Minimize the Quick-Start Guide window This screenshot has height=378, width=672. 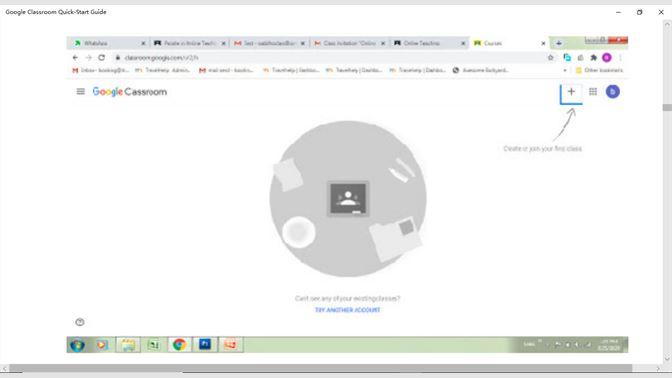point(618,12)
